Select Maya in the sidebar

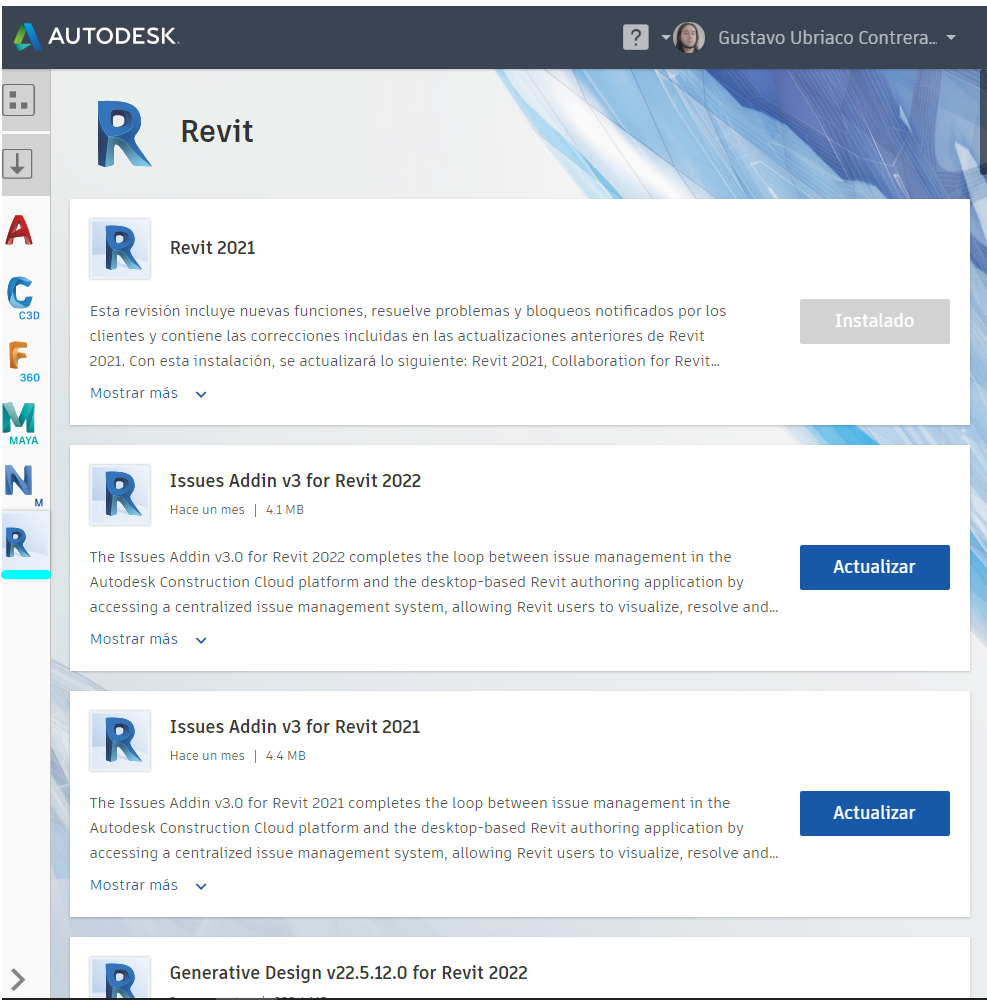(x=20, y=424)
